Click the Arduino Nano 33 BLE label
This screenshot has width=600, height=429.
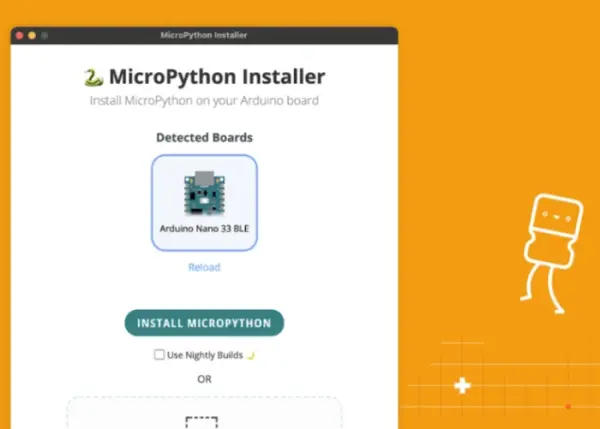pyautogui.click(x=204, y=228)
